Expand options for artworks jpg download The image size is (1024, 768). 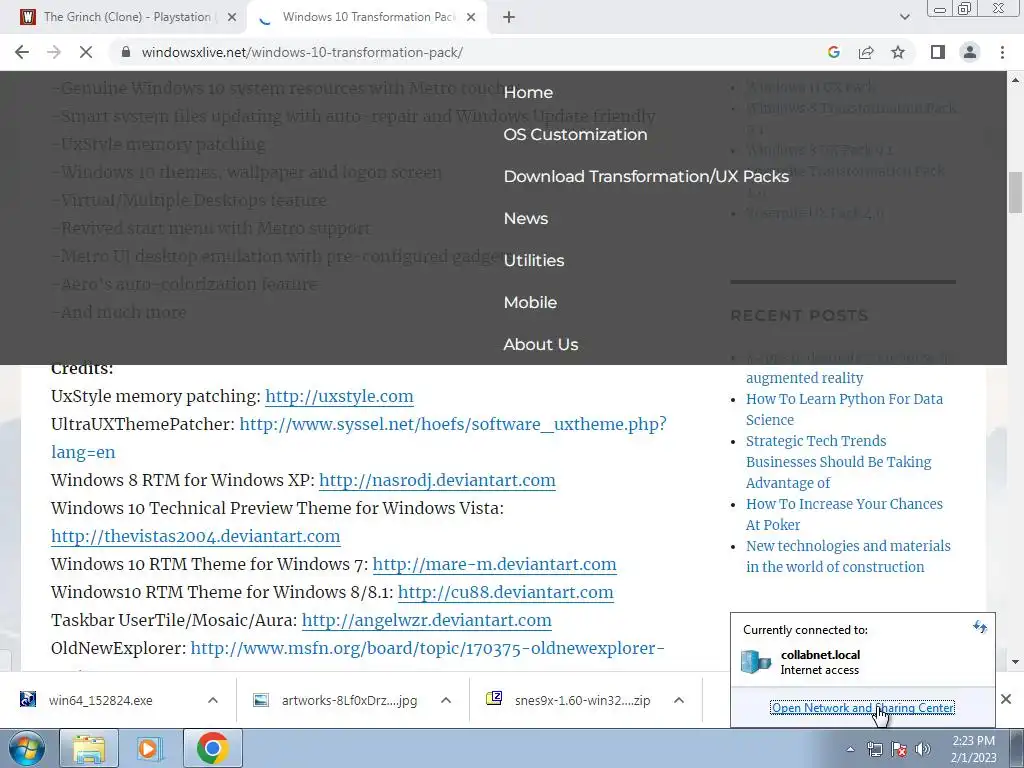(x=446, y=700)
